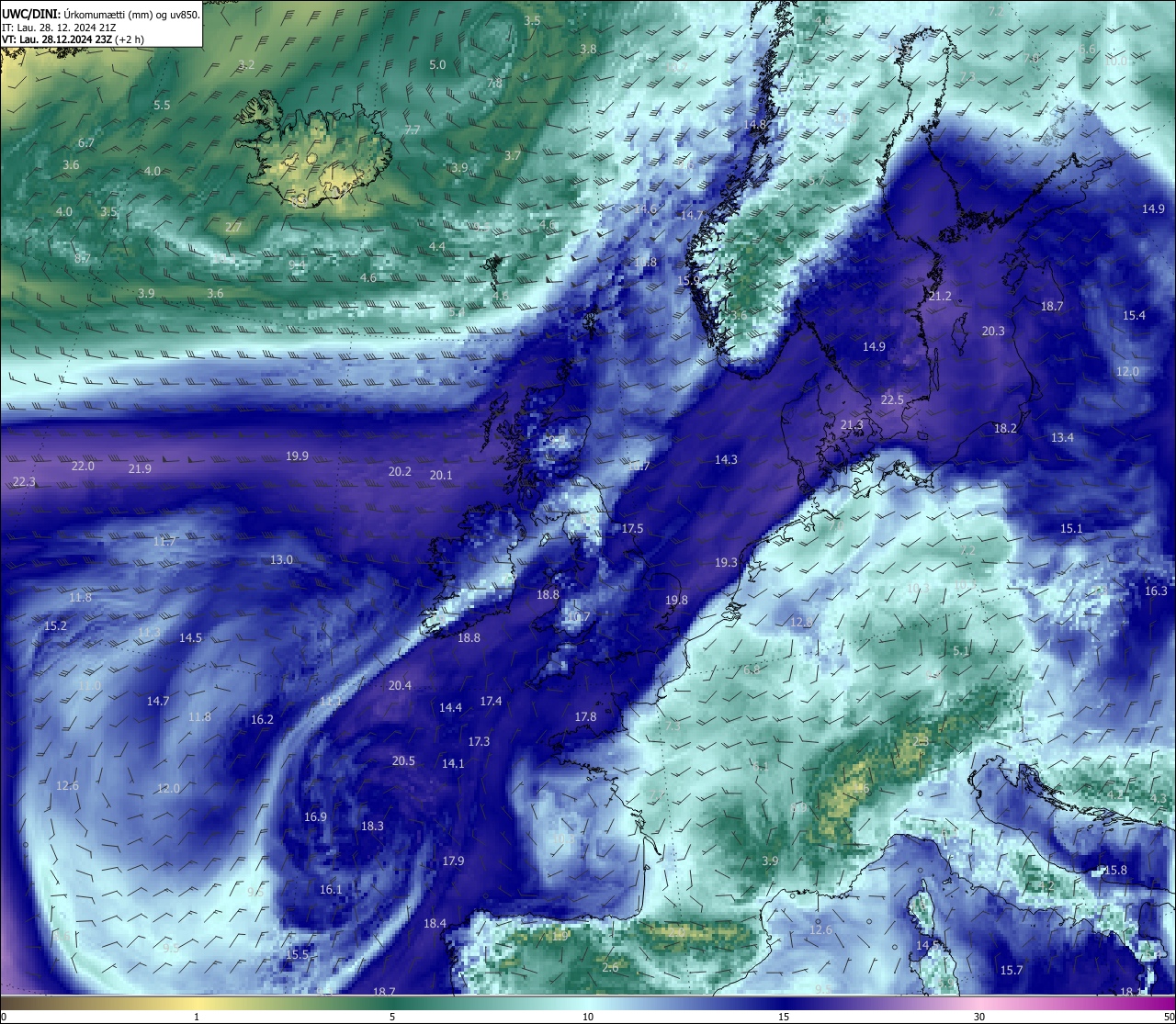
Task: Click the legend tick label '30'
Action: click(979, 1017)
